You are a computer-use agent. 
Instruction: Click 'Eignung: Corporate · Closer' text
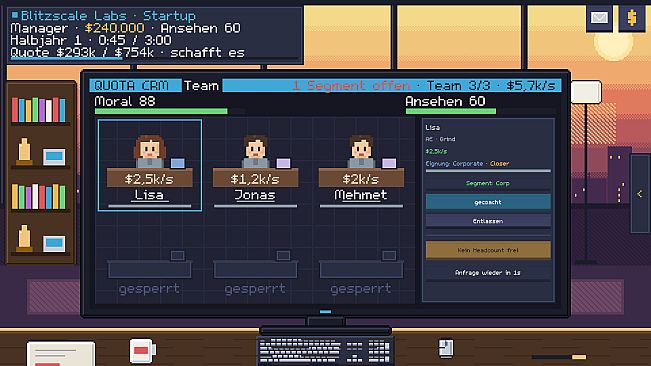467,163
